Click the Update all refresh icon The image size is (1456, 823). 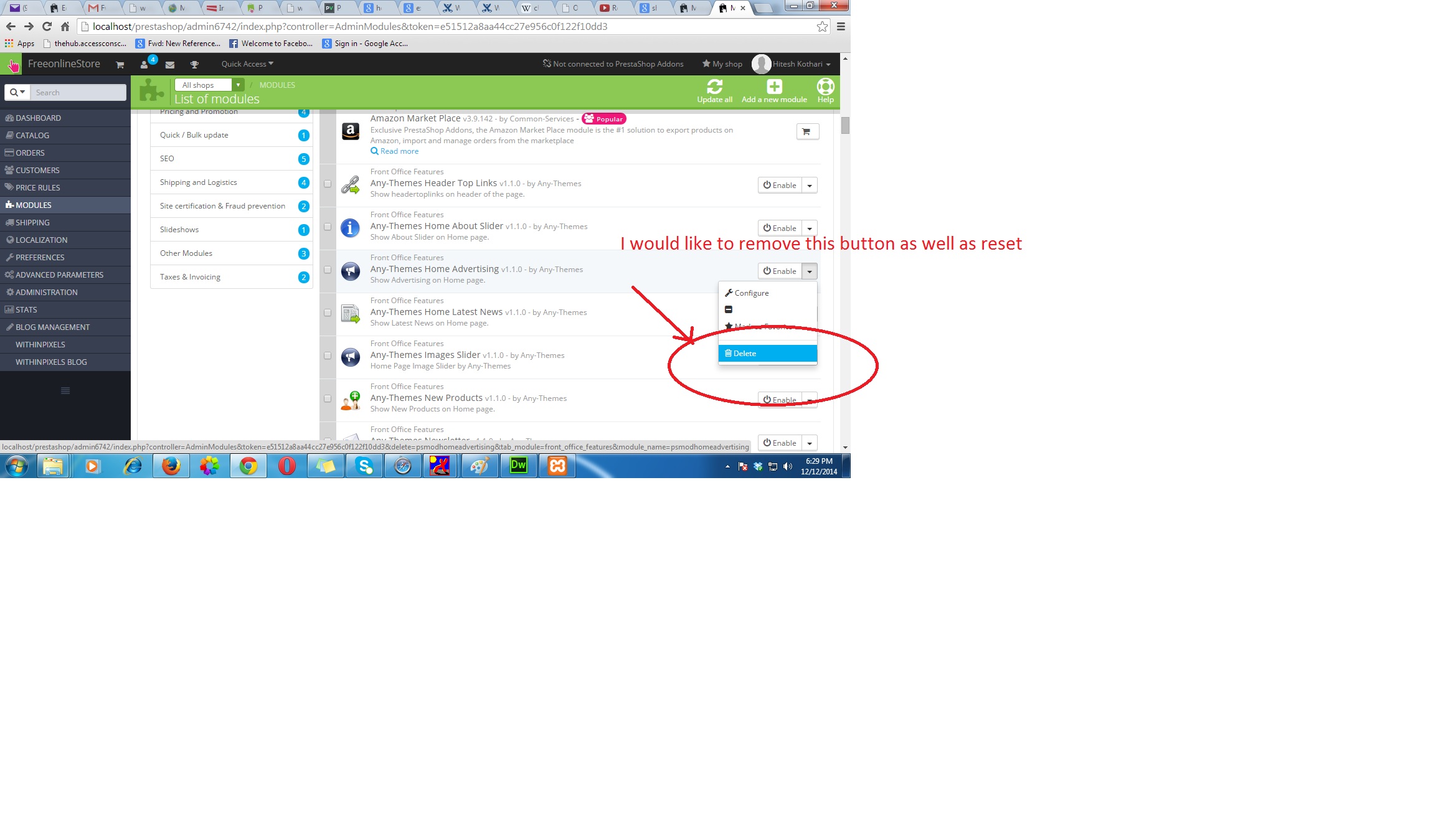click(714, 87)
